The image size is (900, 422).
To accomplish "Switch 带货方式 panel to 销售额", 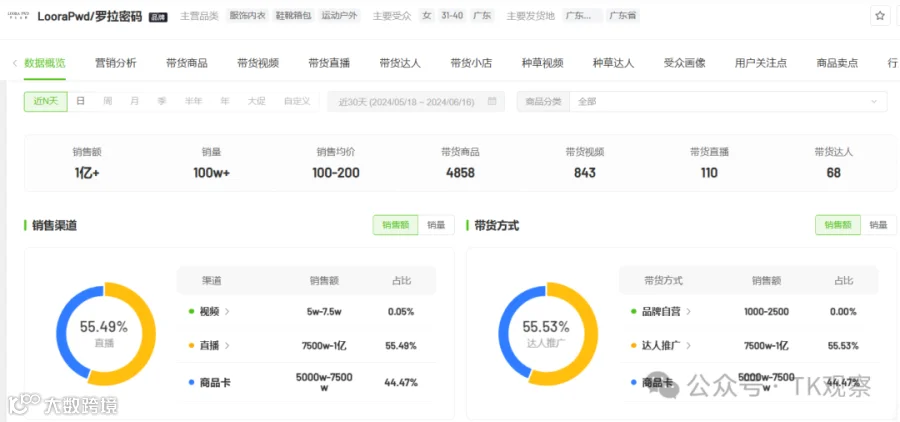I will pyautogui.click(x=838, y=225).
